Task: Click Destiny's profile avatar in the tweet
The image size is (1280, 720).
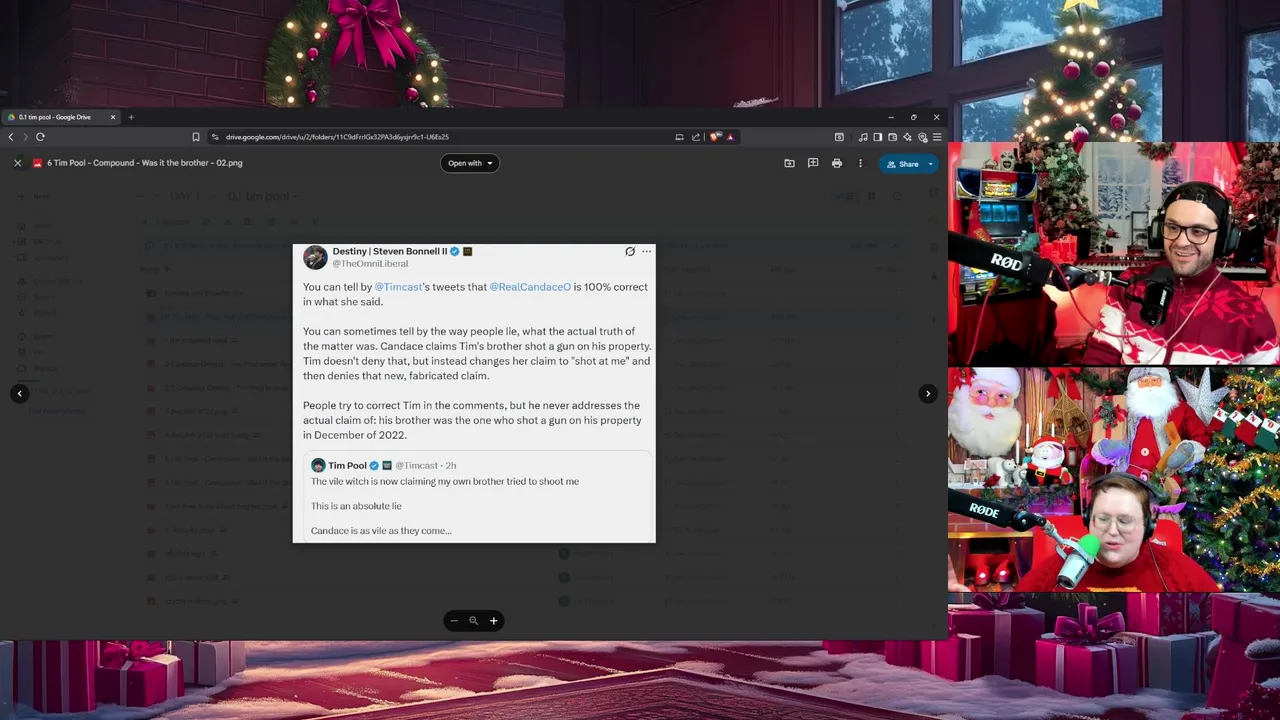Action: (315, 257)
